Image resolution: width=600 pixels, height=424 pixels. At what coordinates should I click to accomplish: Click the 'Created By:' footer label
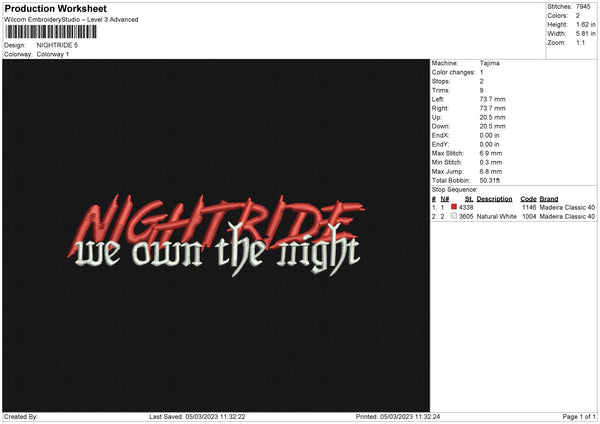21,417
